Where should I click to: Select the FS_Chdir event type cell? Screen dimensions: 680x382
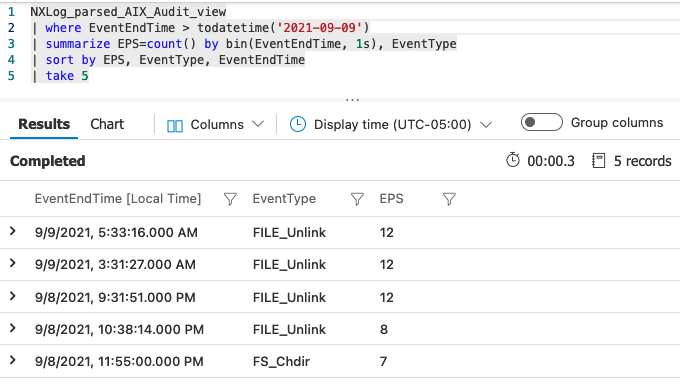click(x=281, y=361)
